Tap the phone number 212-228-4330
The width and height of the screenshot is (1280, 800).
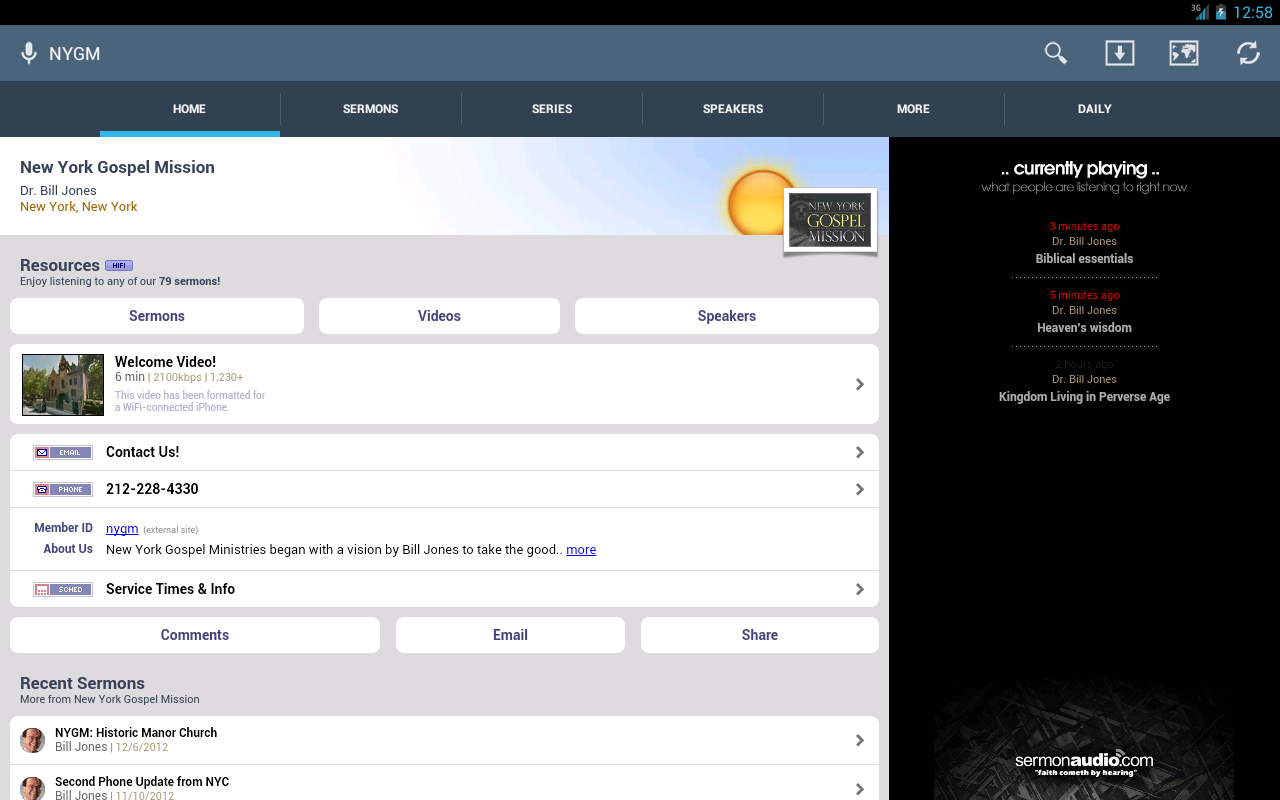tap(152, 489)
